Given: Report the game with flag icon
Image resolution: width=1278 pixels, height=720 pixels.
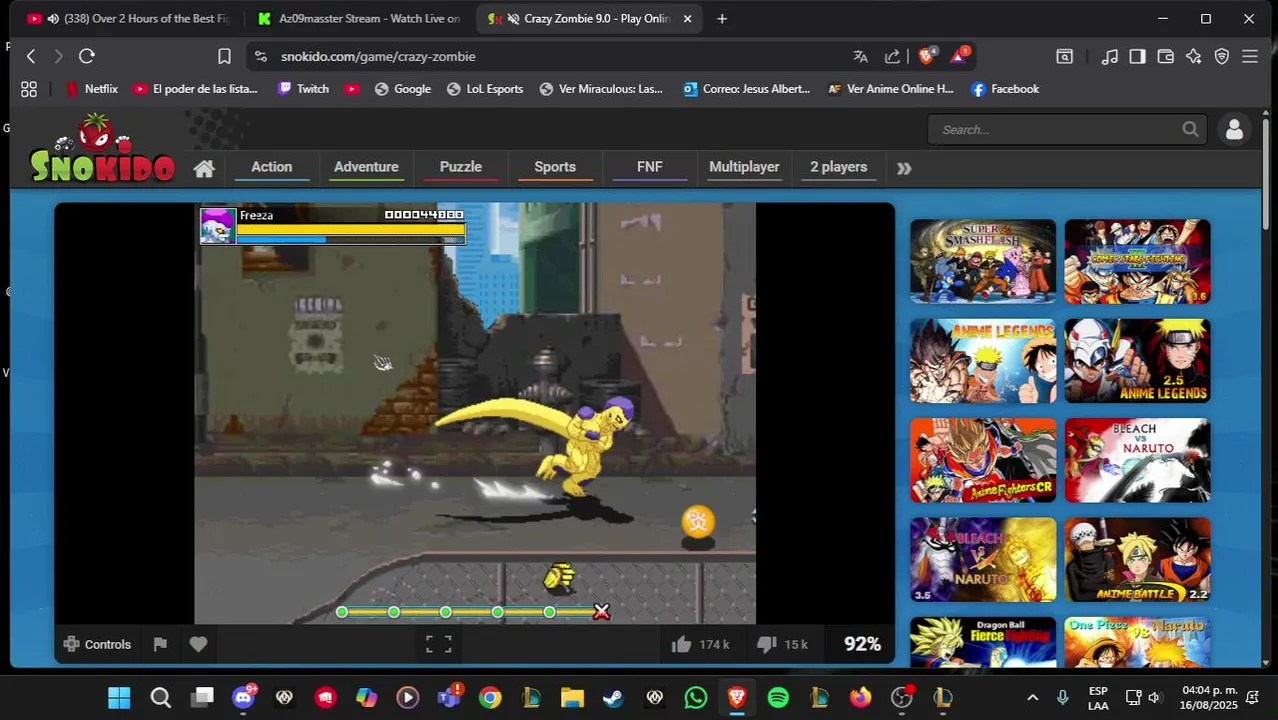Looking at the screenshot, I should (160, 644).
